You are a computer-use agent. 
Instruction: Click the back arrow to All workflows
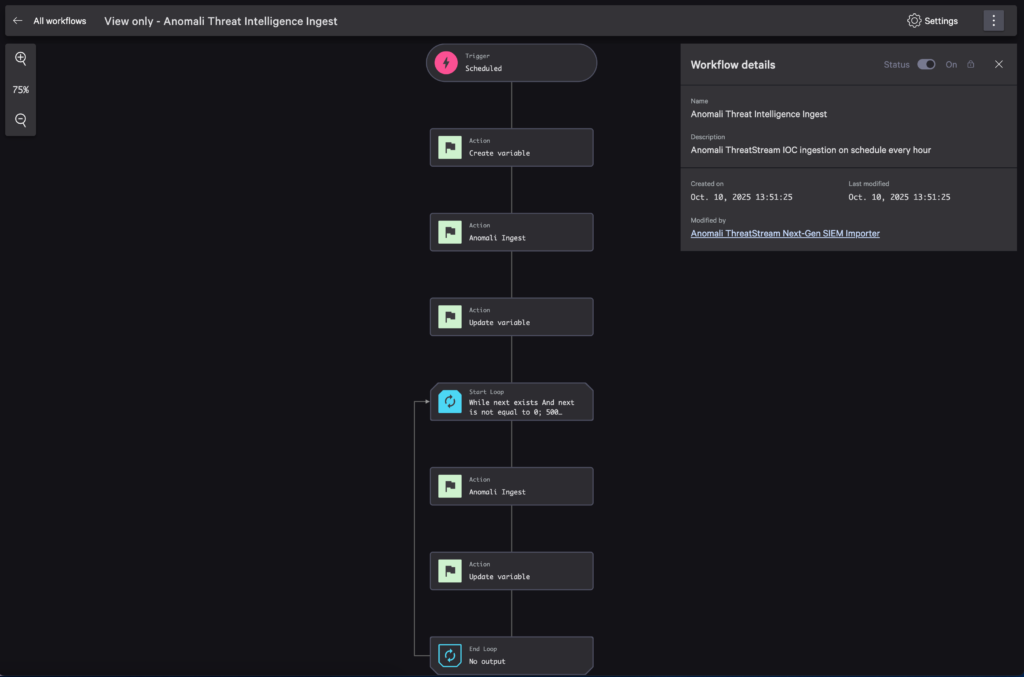17,20
